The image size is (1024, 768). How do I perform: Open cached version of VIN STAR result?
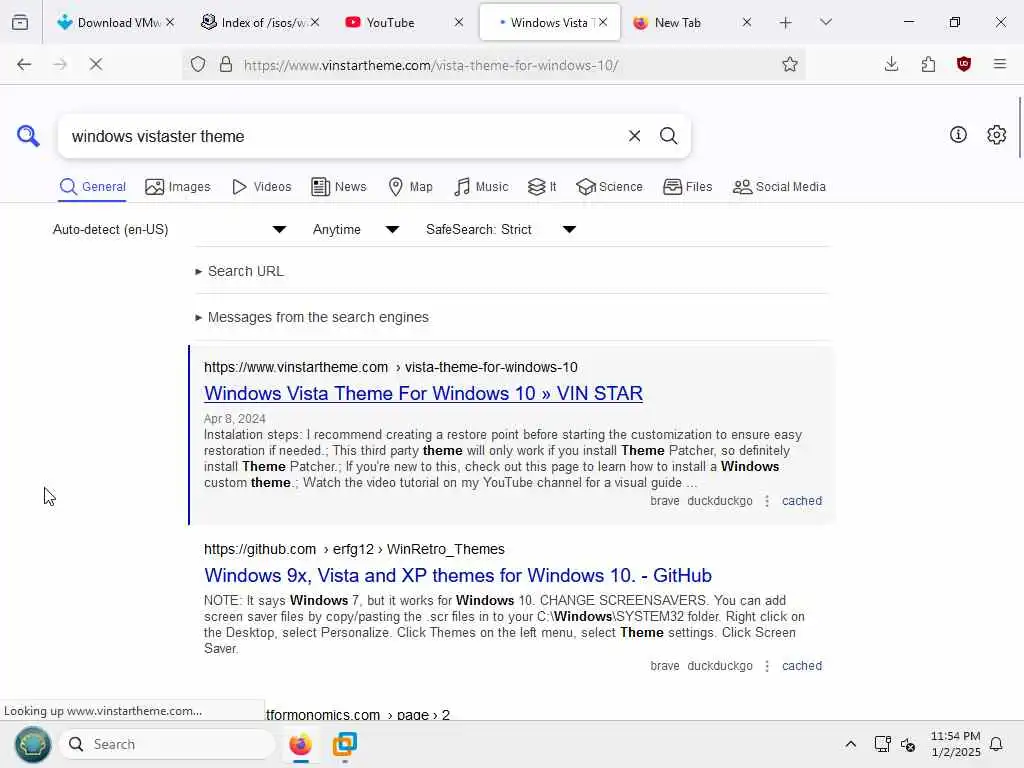pos(802,501)
